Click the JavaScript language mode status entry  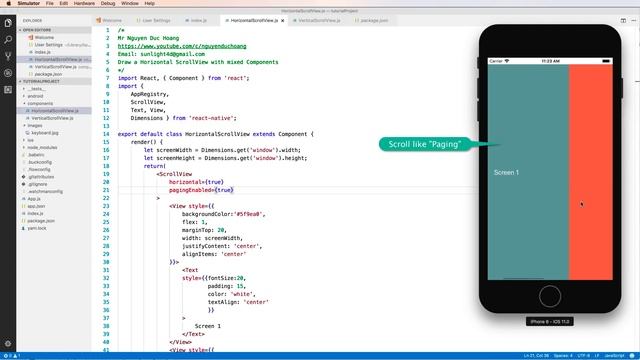tap(614, 356)
